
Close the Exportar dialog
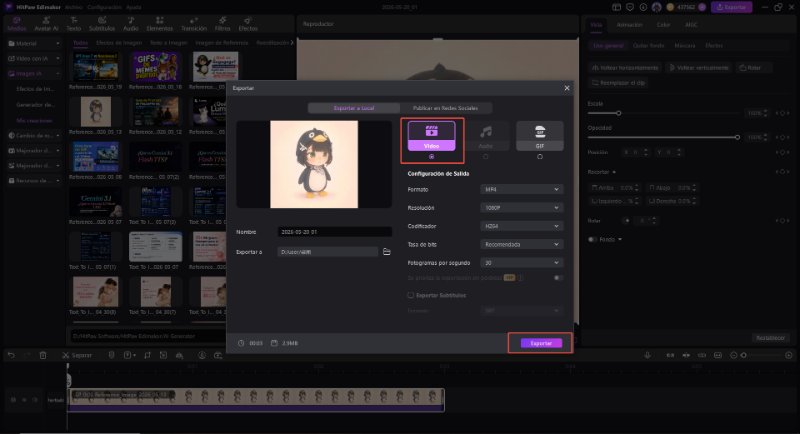point(567,88)
